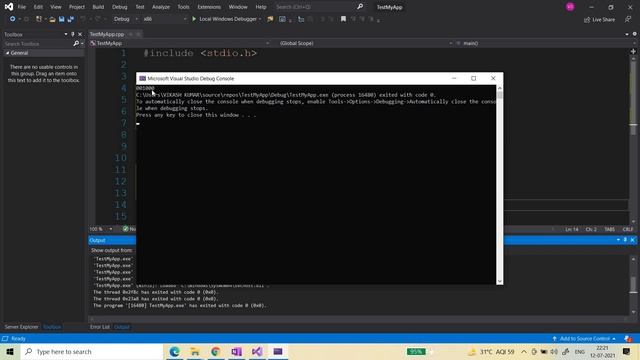Close the Toolbox panel

pyautogui.click(x=80, y=34)
